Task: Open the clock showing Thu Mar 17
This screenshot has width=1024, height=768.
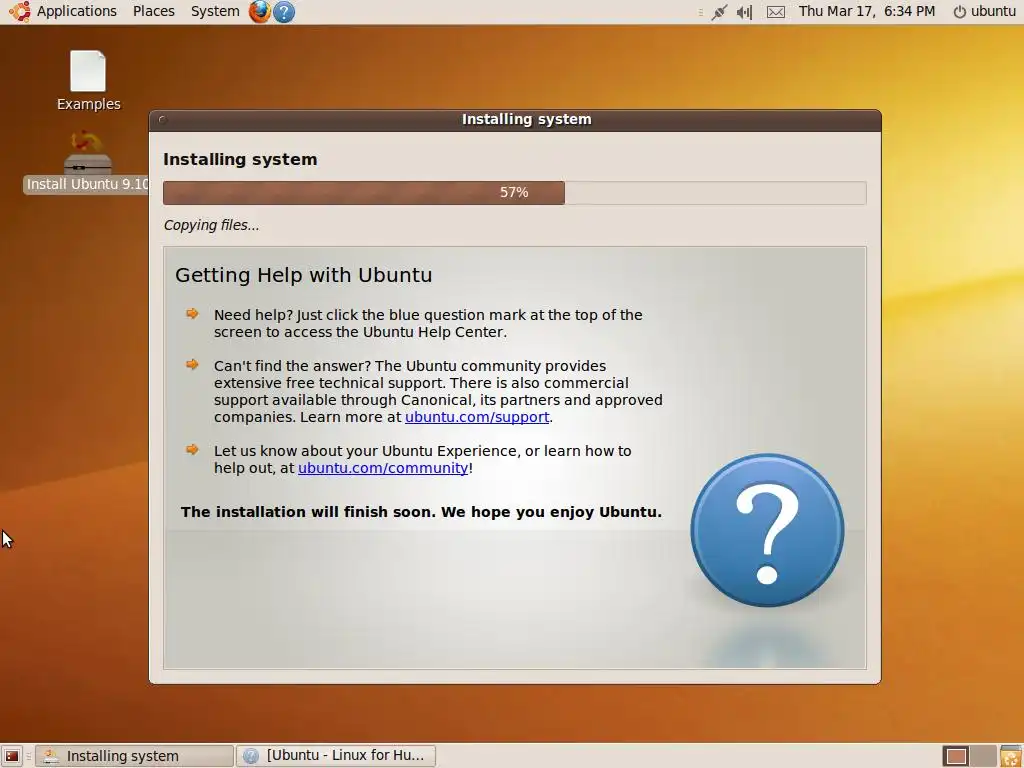Action: [867, 11]
